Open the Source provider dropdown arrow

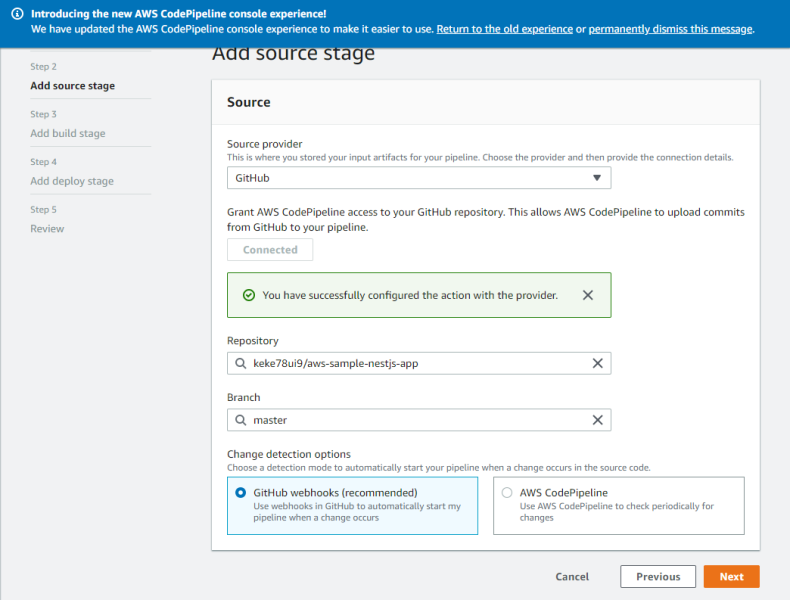pos(597,178)
